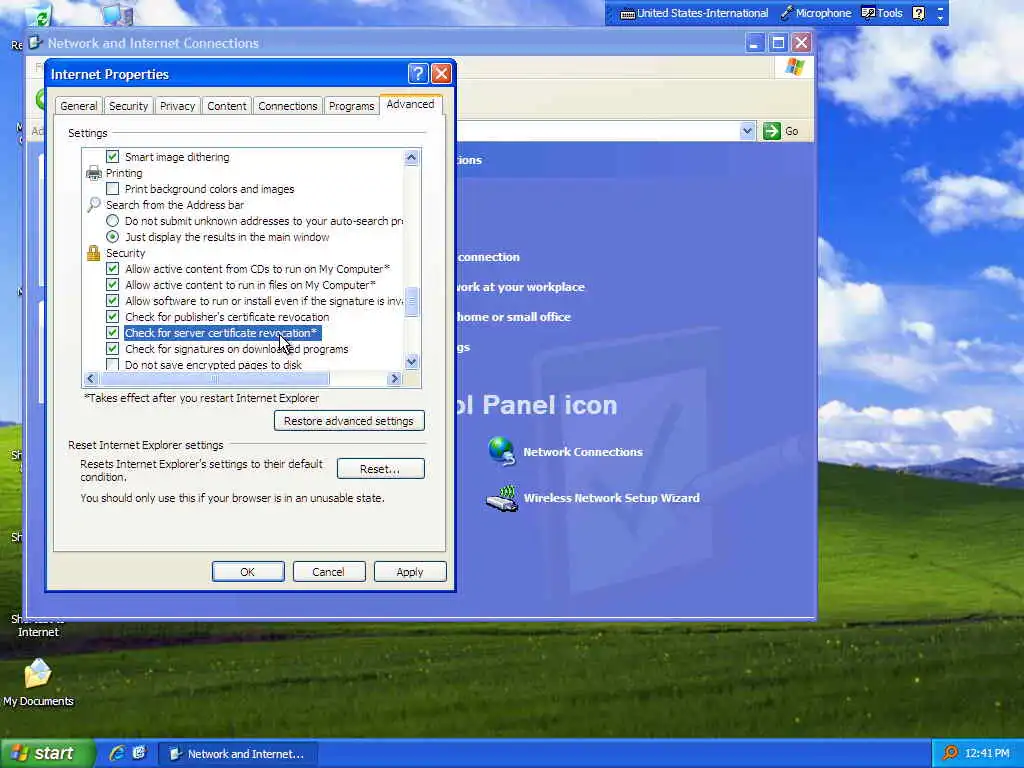Click the Printing category printer icon
The width and height of the screenshot is (1024, 768).
93,173
